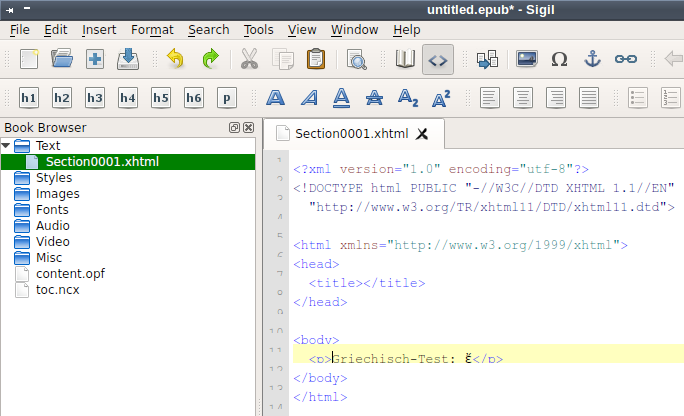Image resolution: width=684 pixels, height=416 pixels.
Task: Undo the last edit
Action: (175, 59)
